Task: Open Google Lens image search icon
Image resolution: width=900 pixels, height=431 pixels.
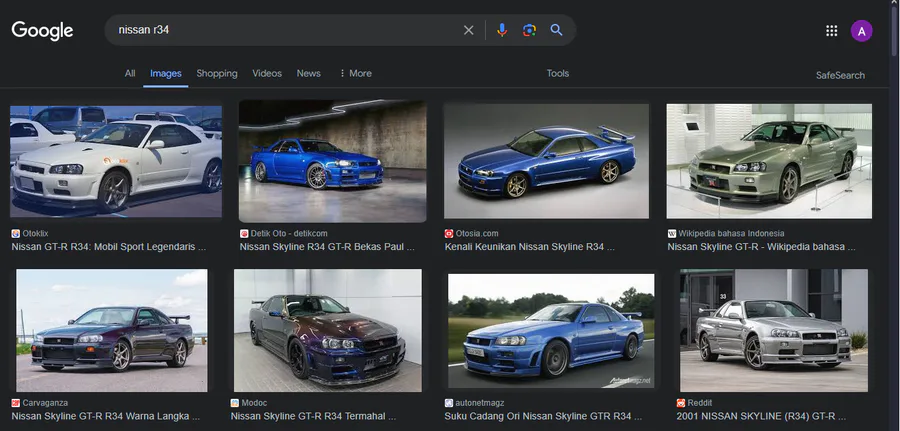Action: click(529, 30)
